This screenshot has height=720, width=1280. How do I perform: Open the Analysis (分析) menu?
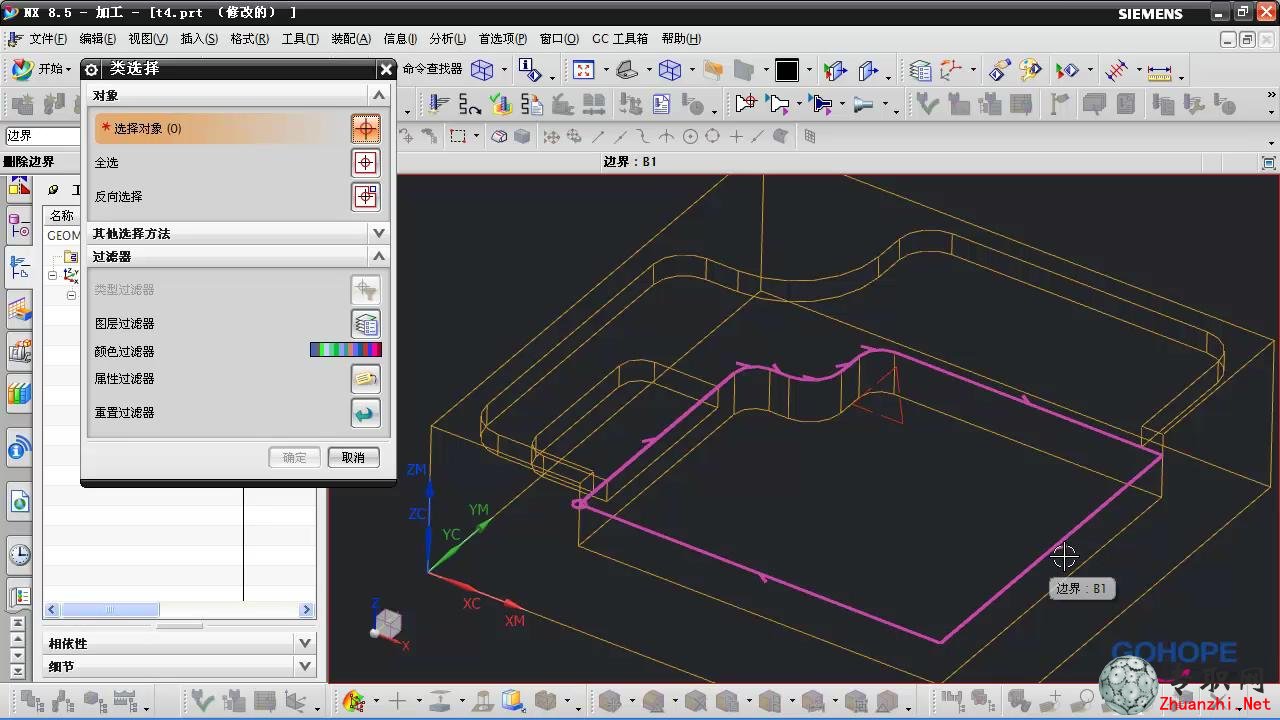(447, 38)
